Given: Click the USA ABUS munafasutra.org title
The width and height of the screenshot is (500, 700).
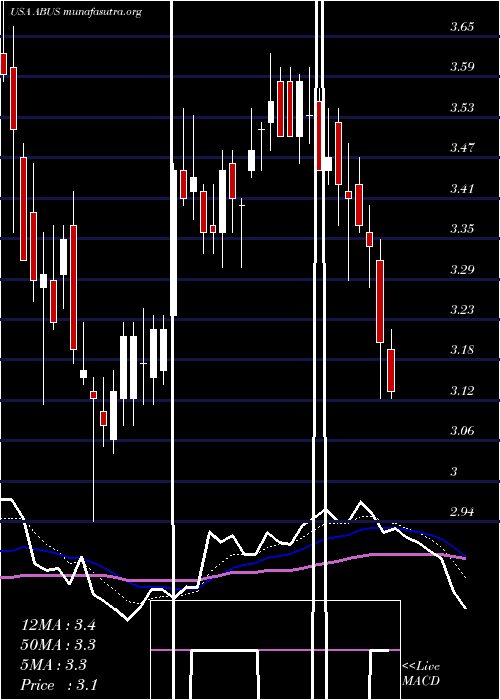Looking at the screenshot, I should click(76, 12).
